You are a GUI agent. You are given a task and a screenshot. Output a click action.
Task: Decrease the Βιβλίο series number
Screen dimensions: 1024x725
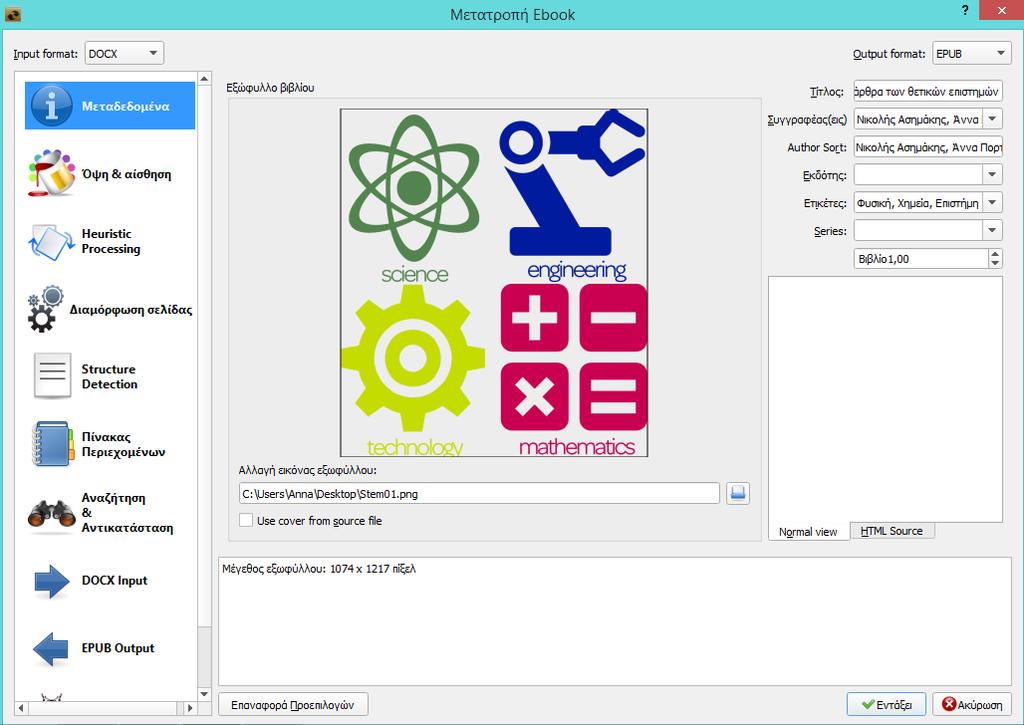[x=995, y=263]
